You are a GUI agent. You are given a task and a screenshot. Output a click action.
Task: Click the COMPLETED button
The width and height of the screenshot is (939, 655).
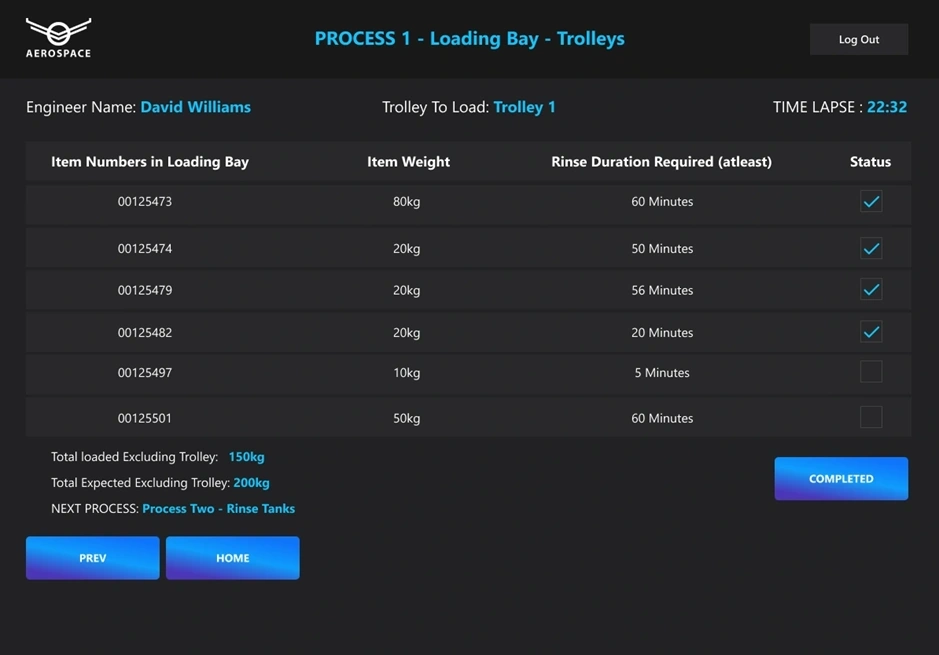[841, 479]
